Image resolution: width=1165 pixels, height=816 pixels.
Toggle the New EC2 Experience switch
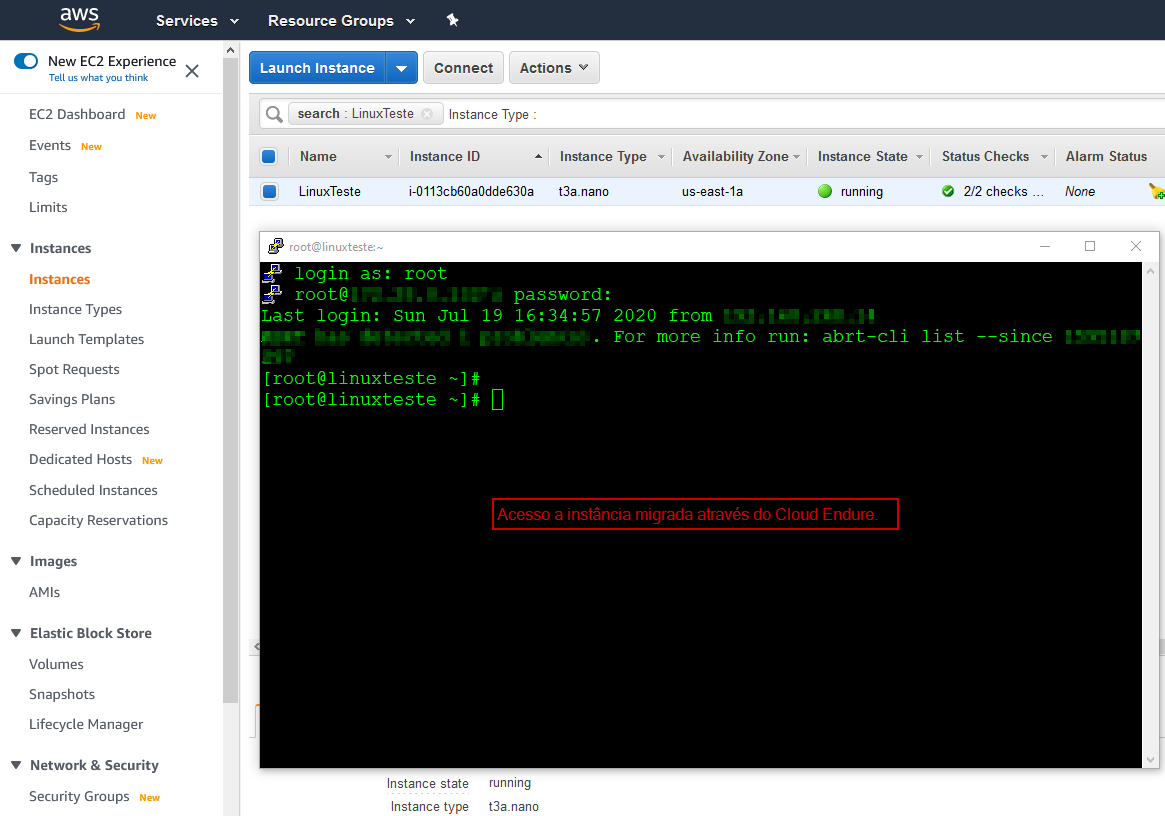[26, 61]
